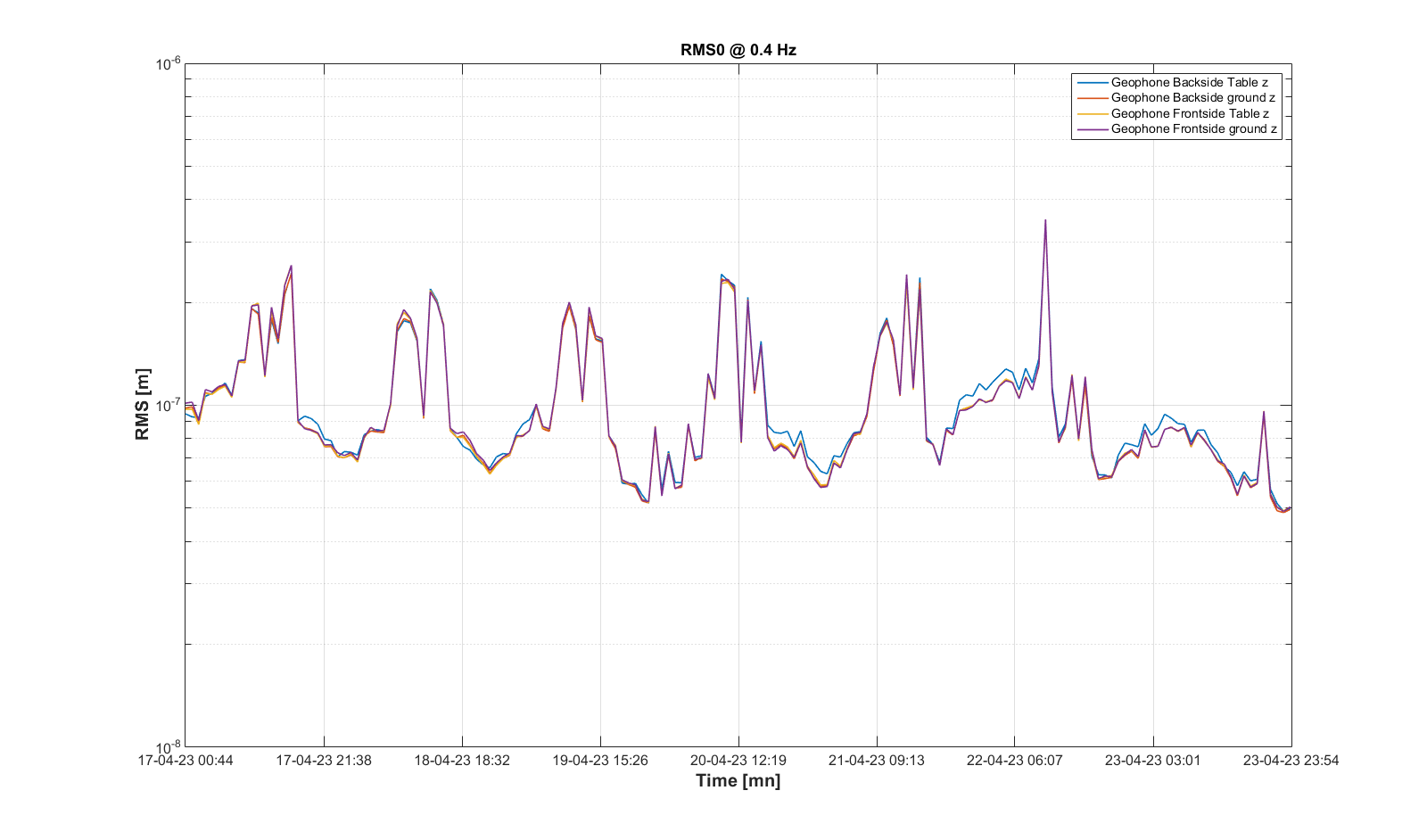Screen dimensions: 1427x840
Task: Click the bottom y-axis tick label 10^-8
Action: (x=169, y=747)
